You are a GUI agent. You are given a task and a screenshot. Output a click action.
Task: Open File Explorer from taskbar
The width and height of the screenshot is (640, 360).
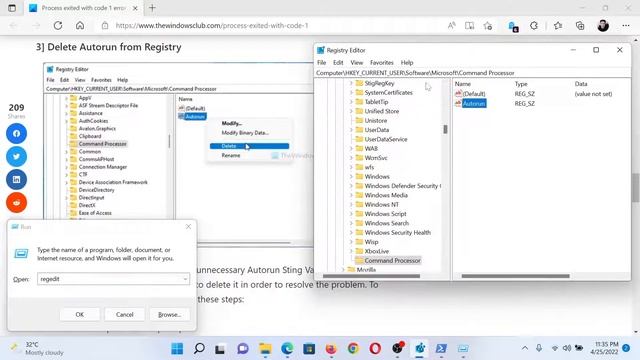[x=265, y=349]
